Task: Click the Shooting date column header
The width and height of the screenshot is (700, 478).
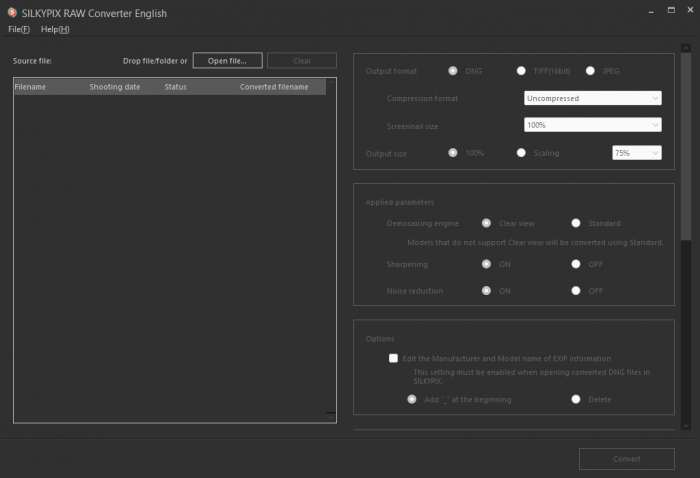Action: click(x=115, y=87)
